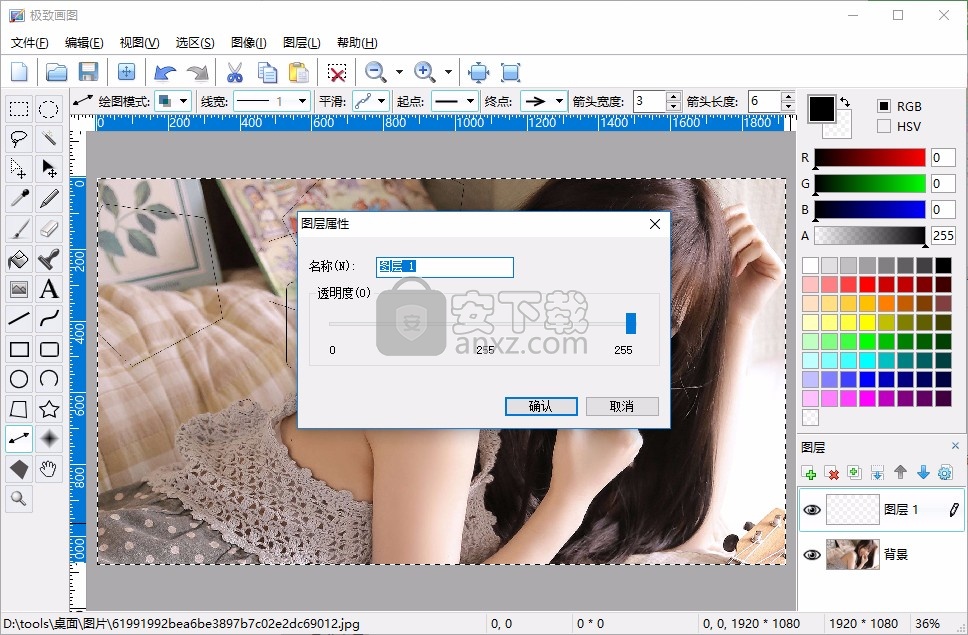Screen dimensions: 968x635
Task: Open a file using the folder icon
Action: (56, 72)
